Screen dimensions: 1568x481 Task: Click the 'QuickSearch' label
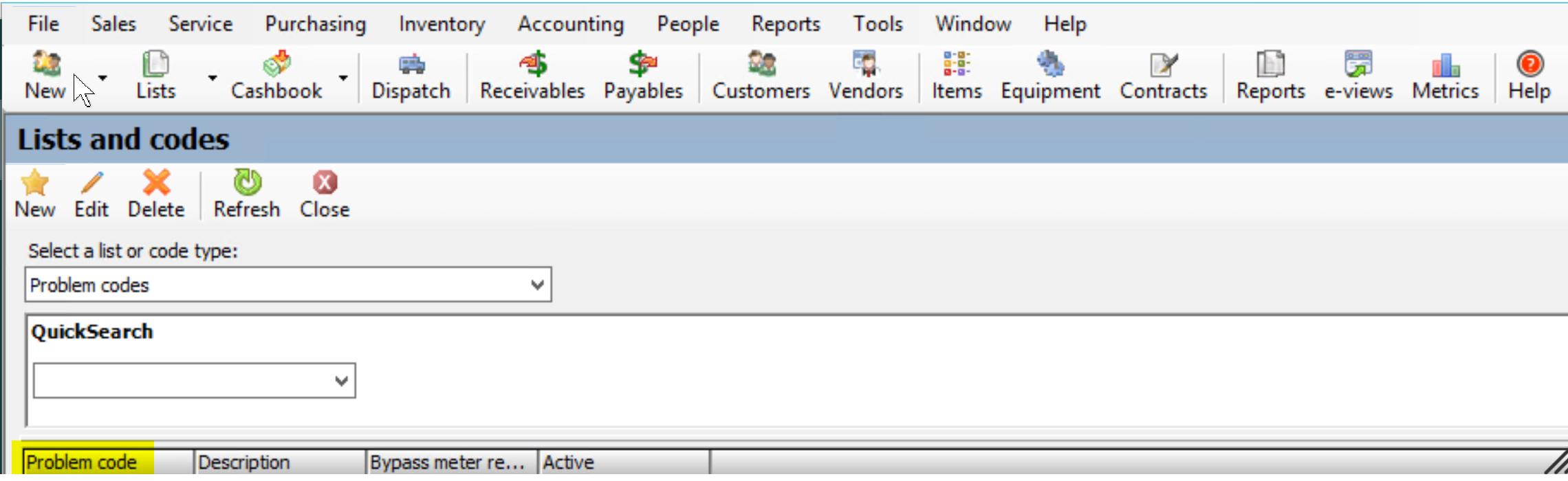coord(92,332)
